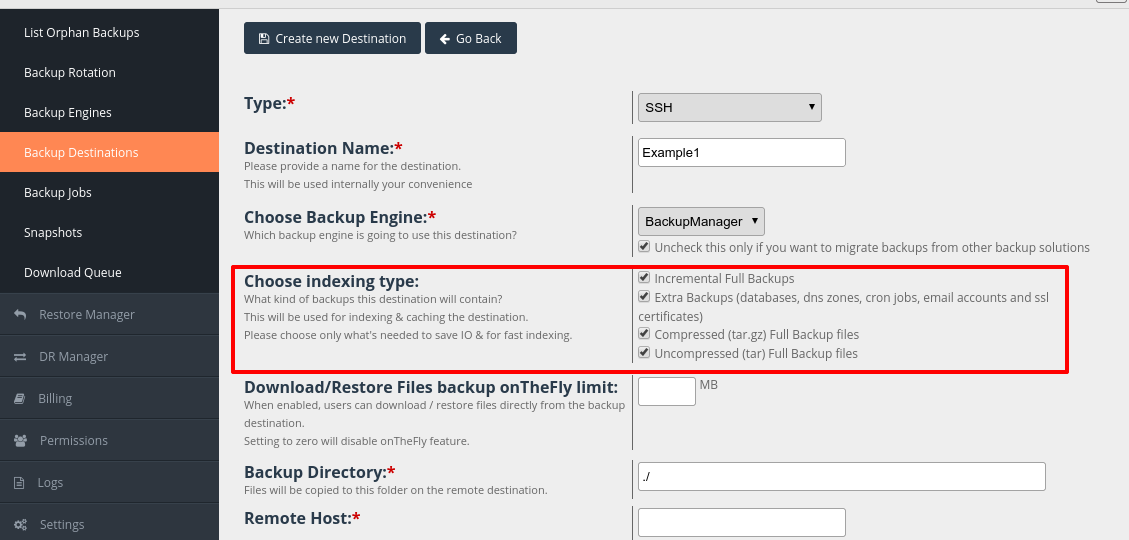The width and height of the screenshot is (1129, 540).
Task: Click the Logs document icon
Action: [19, 482]
